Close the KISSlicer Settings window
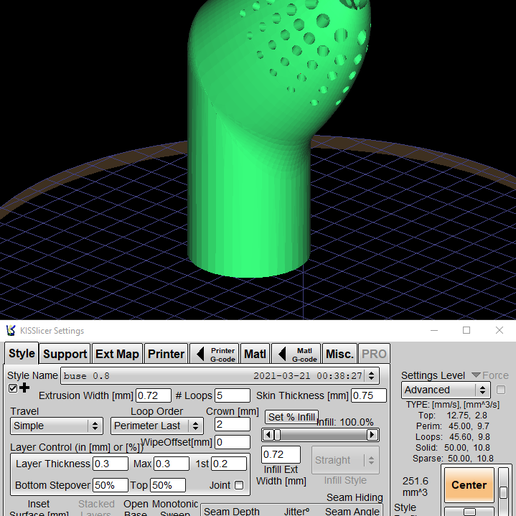The height and width of the screenshot is (516, 516). click(499, 330)
